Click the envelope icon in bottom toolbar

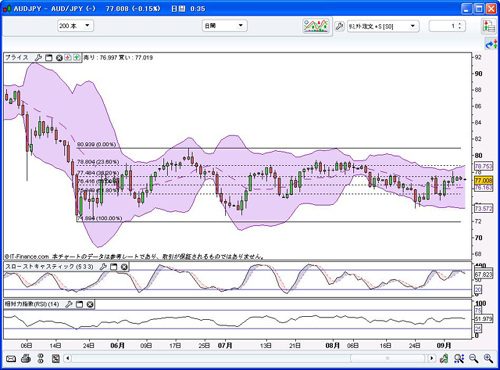tap(11, 359)
